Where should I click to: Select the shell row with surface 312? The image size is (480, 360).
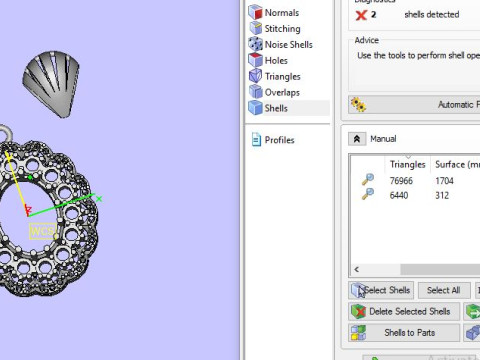click(x=415, y=195)
